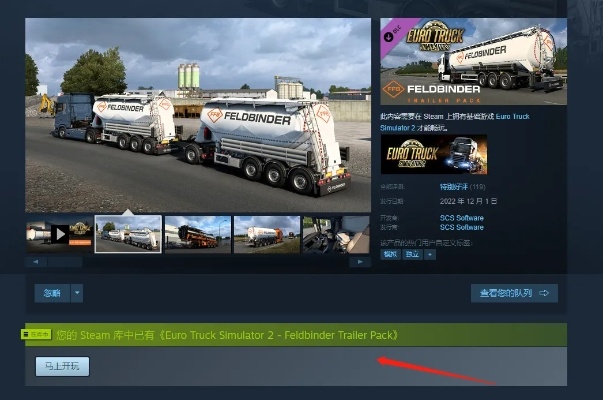Screen dimensions: 603x400
Task: Play the trailer video thumbnail
Action: pos(59,234)
